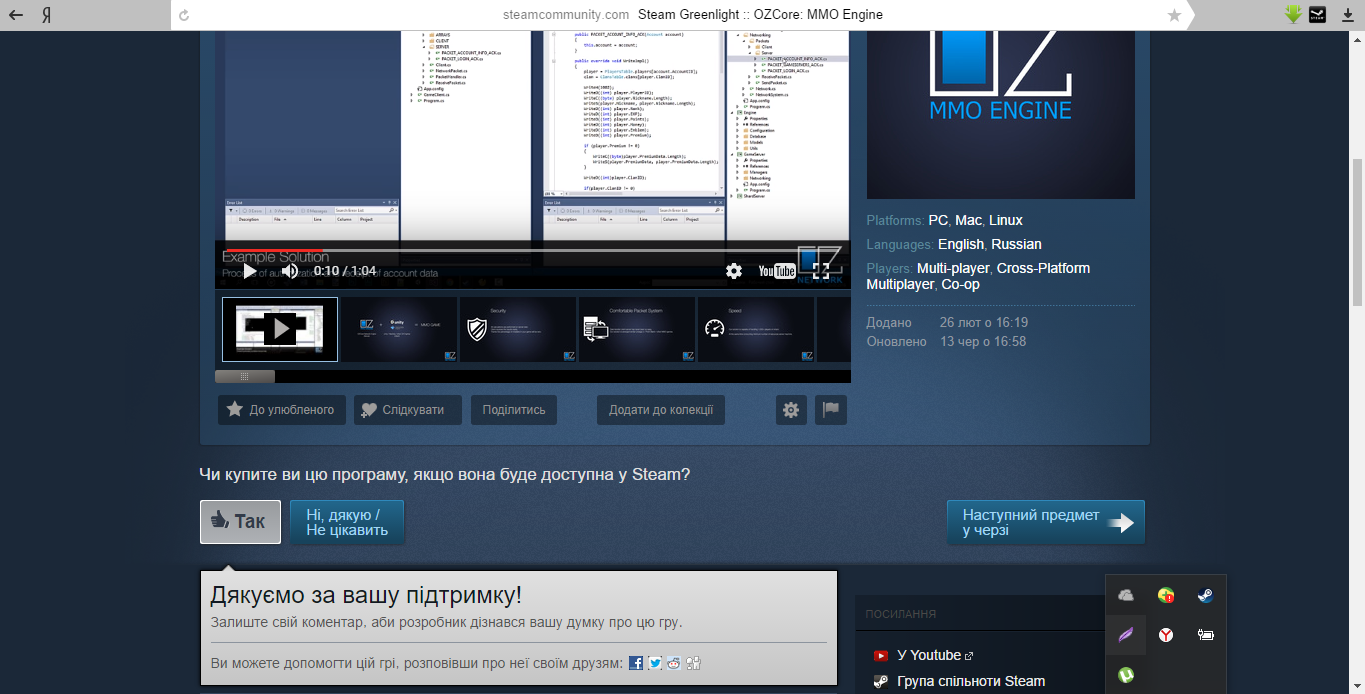Go to Наступний предмет у черзі
Screen dimensions: 1365x694
click(1046, 522)
